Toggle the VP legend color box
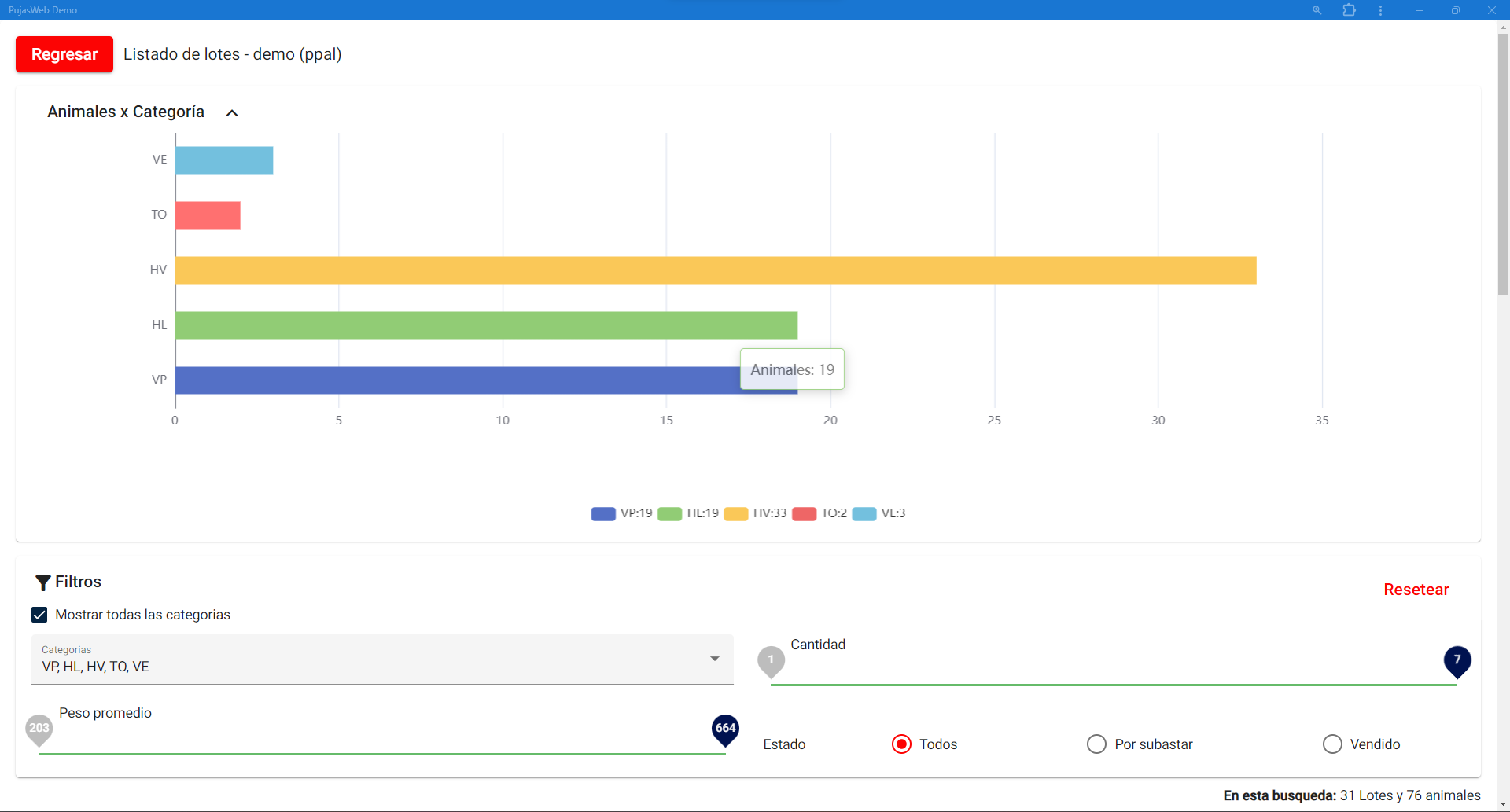 (x=603, y=514)
